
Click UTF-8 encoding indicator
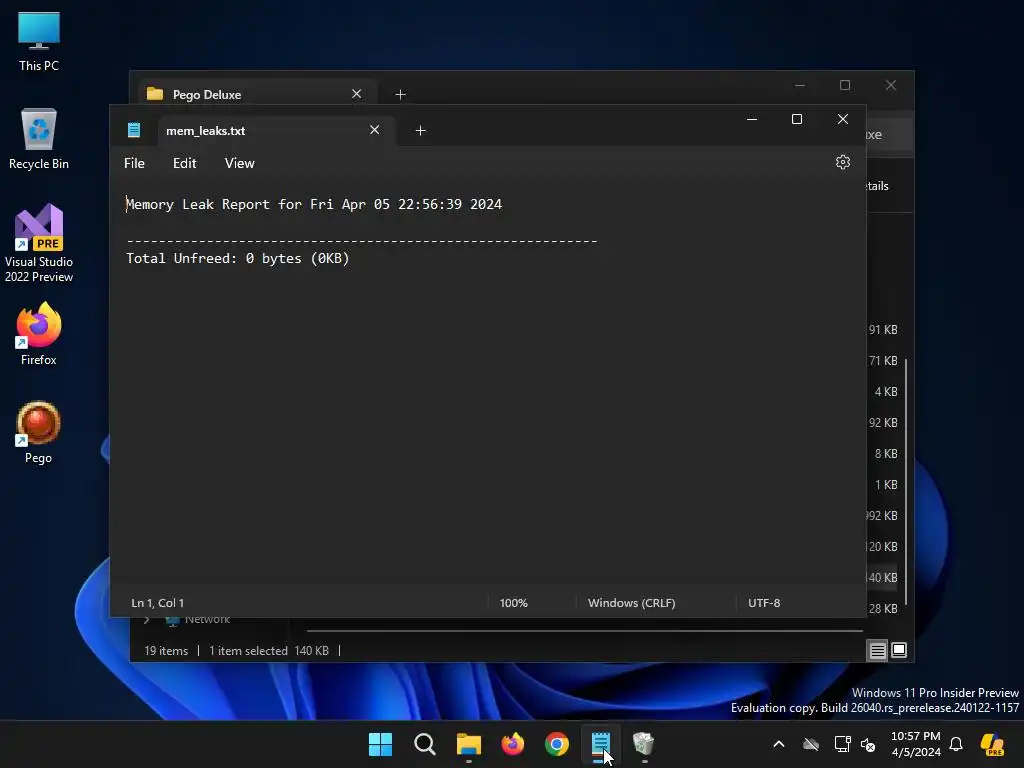764,603
